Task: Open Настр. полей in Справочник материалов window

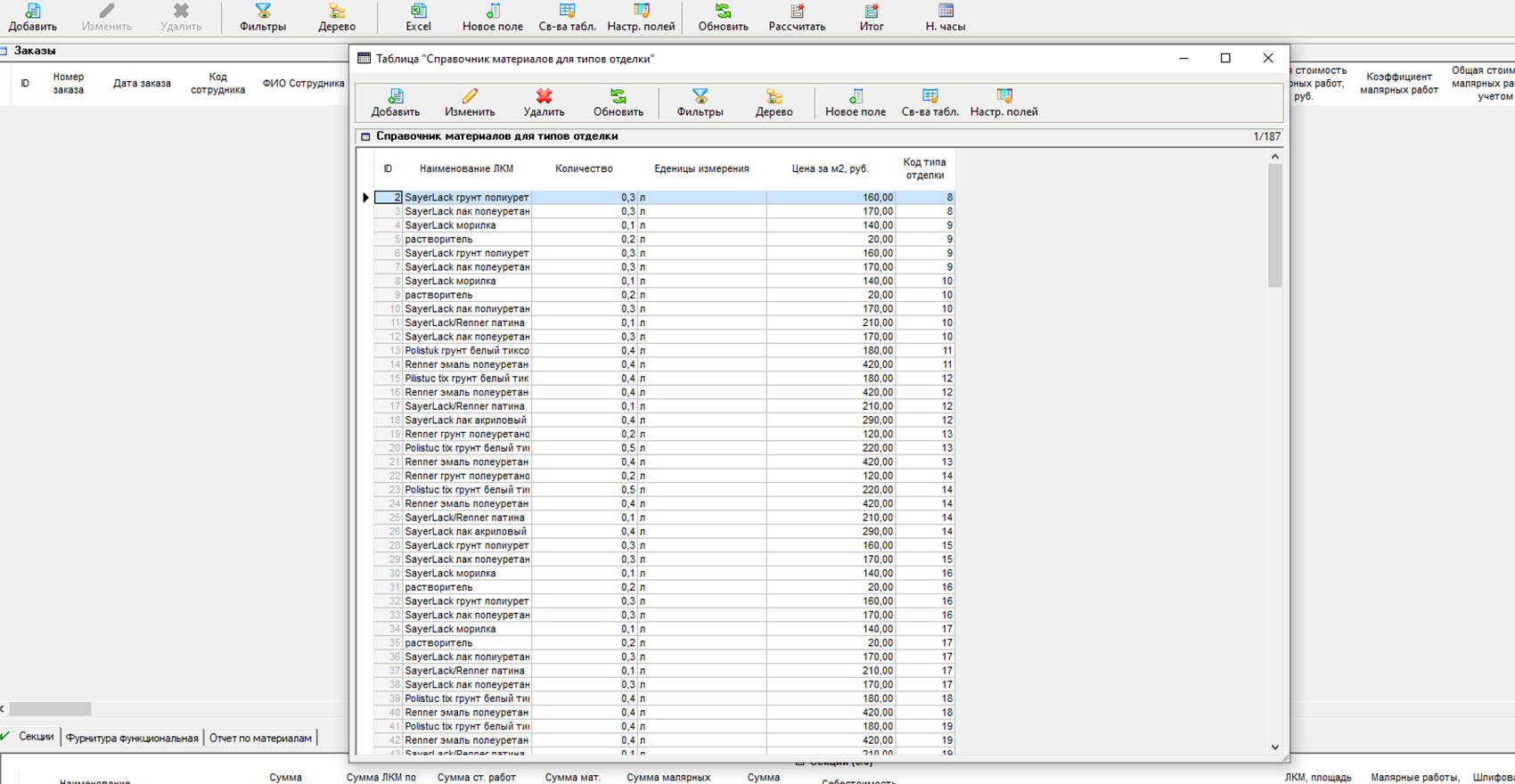Action: coord(1003,103)
